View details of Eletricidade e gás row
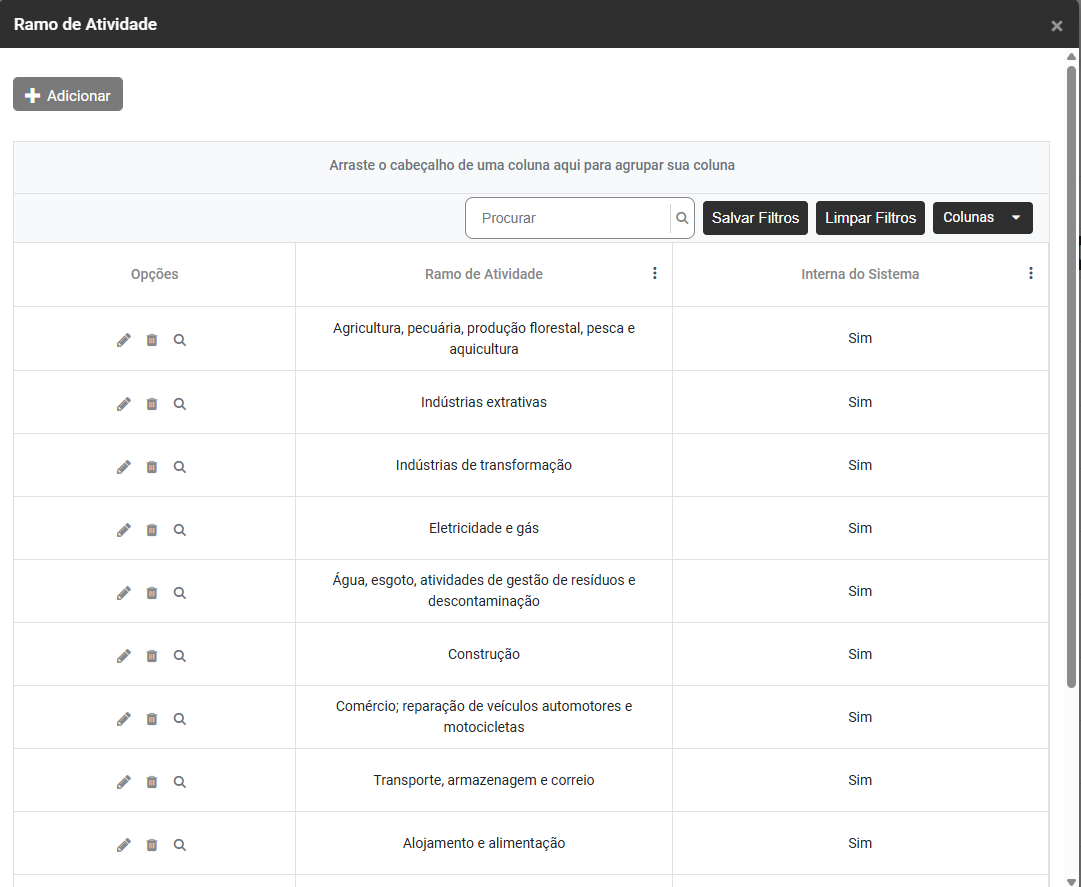 pyautogui.click(x=180, y=530)
